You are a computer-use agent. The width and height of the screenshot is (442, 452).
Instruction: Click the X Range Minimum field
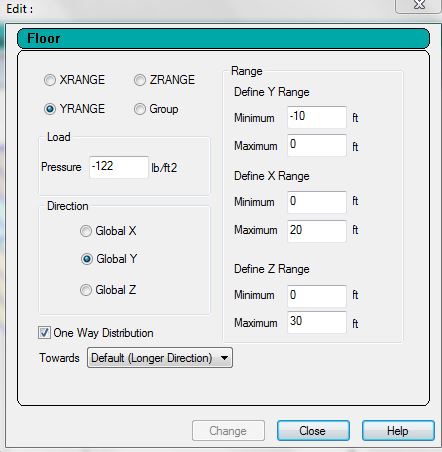[317, 202]
